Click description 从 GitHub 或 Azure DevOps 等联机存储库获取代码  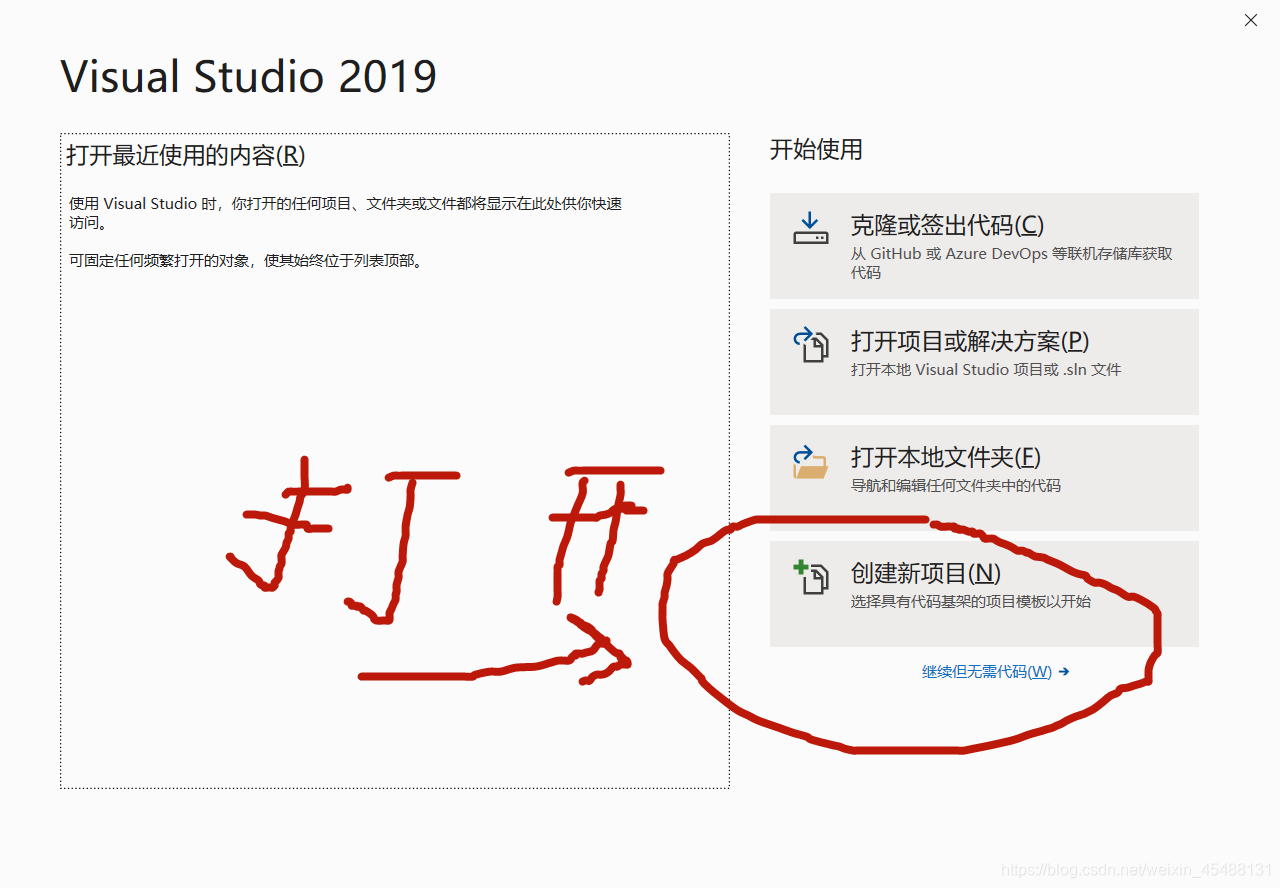tap(1012, 263)
